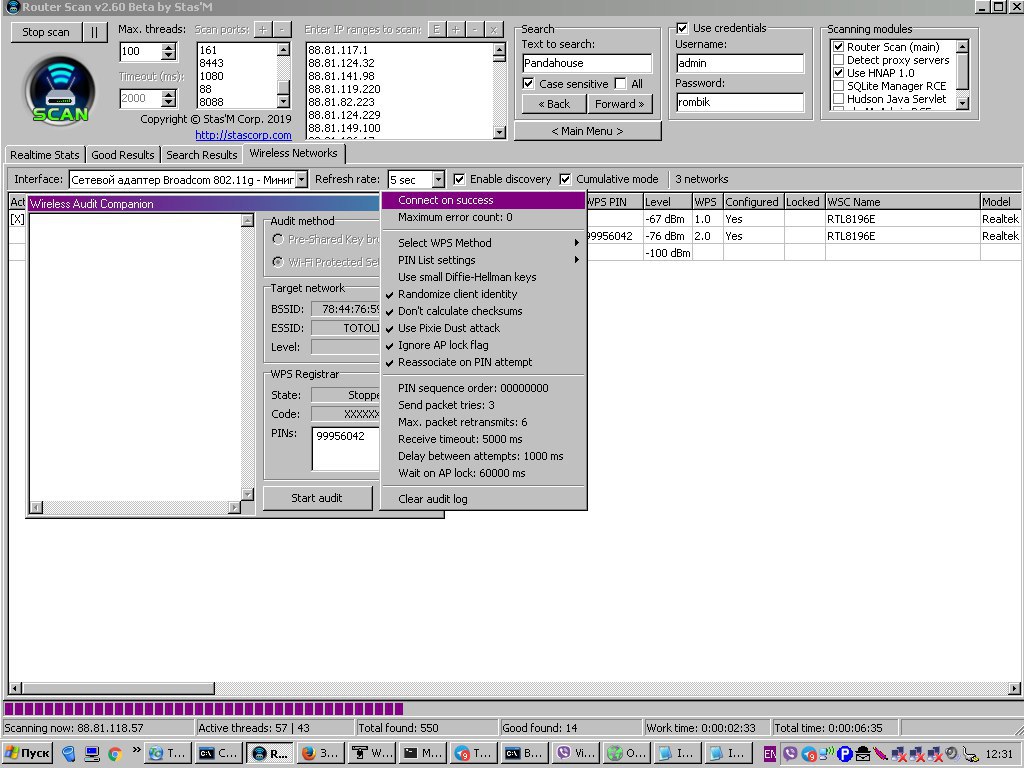Click the Username input field
Screen dimensions: 1024x768
pyautogui.click(x=739, y=63)
